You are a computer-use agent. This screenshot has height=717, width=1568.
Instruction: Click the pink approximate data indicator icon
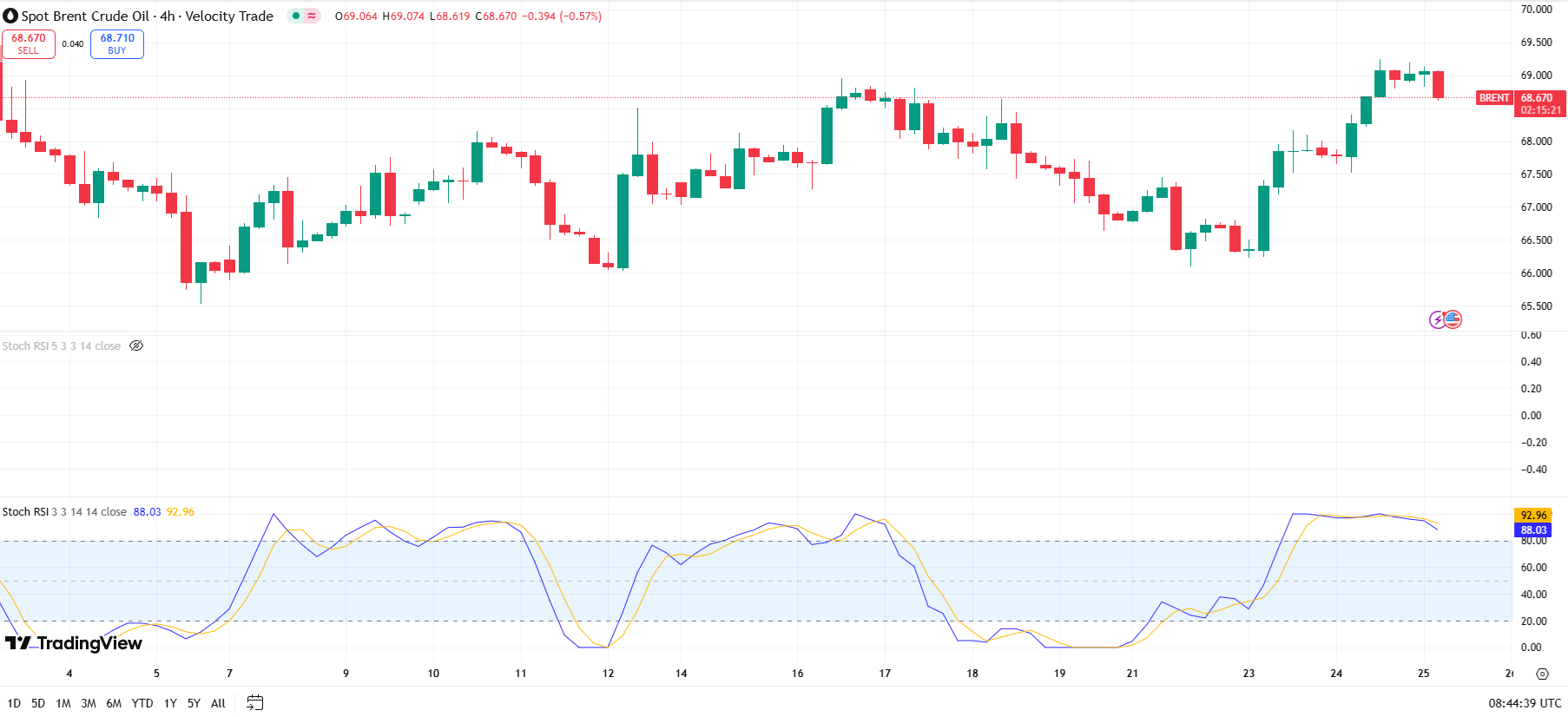pyautogui.click(x=312, y=16)
